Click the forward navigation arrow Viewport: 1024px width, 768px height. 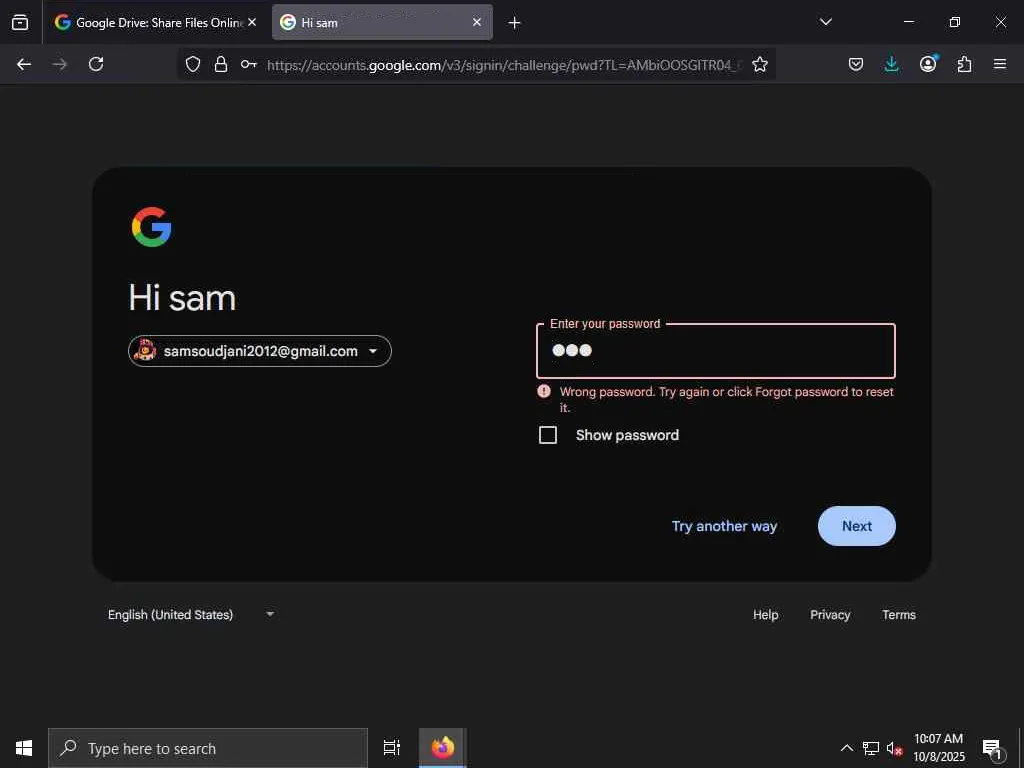coord(60,64)
